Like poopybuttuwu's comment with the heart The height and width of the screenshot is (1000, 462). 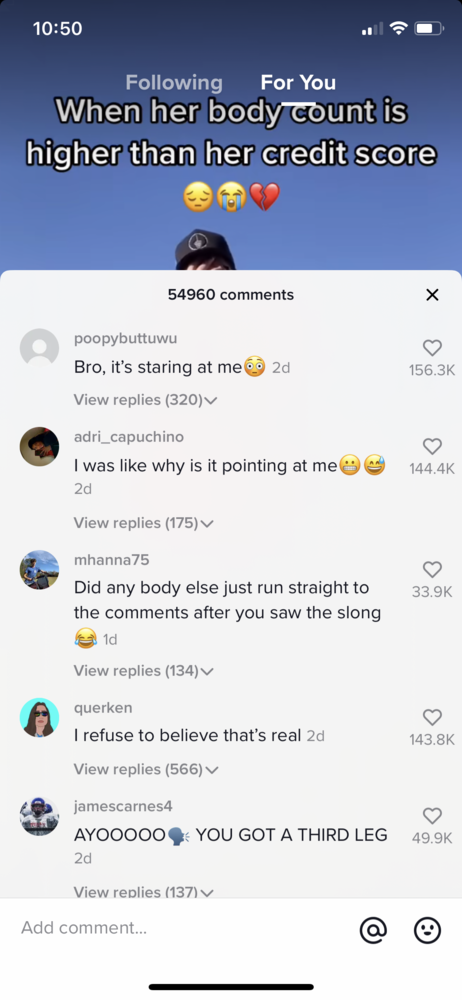[x=433, y=348]
